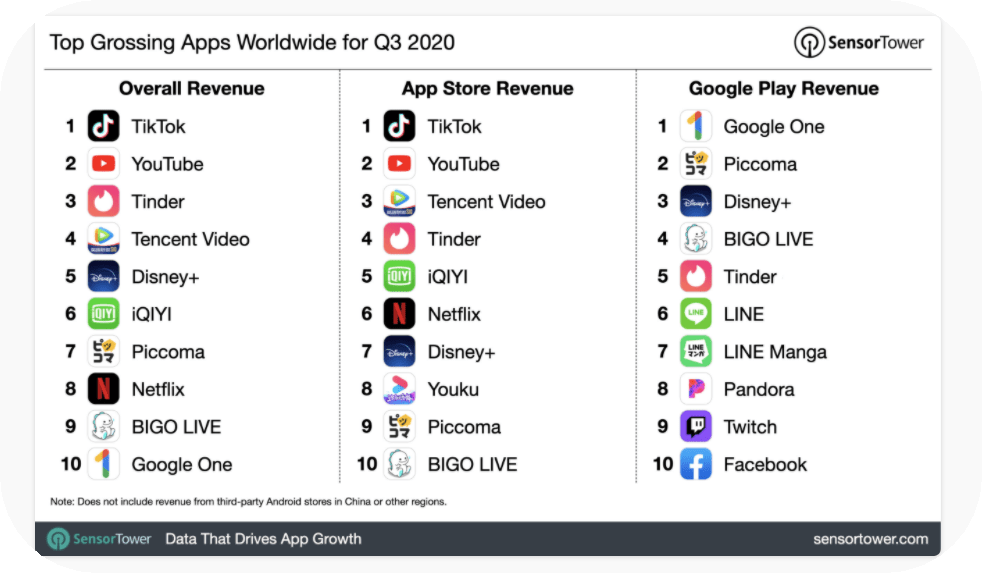Viewport: 983px width, 574px height.
Task: Click Piccoma icon under Google Play Revenue
Action: coord(696,164)
